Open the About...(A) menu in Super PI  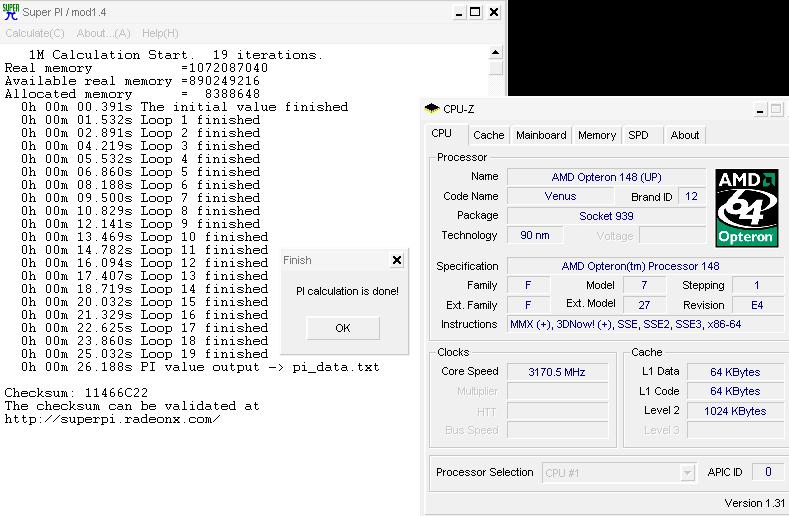click(x=103, y=33)
